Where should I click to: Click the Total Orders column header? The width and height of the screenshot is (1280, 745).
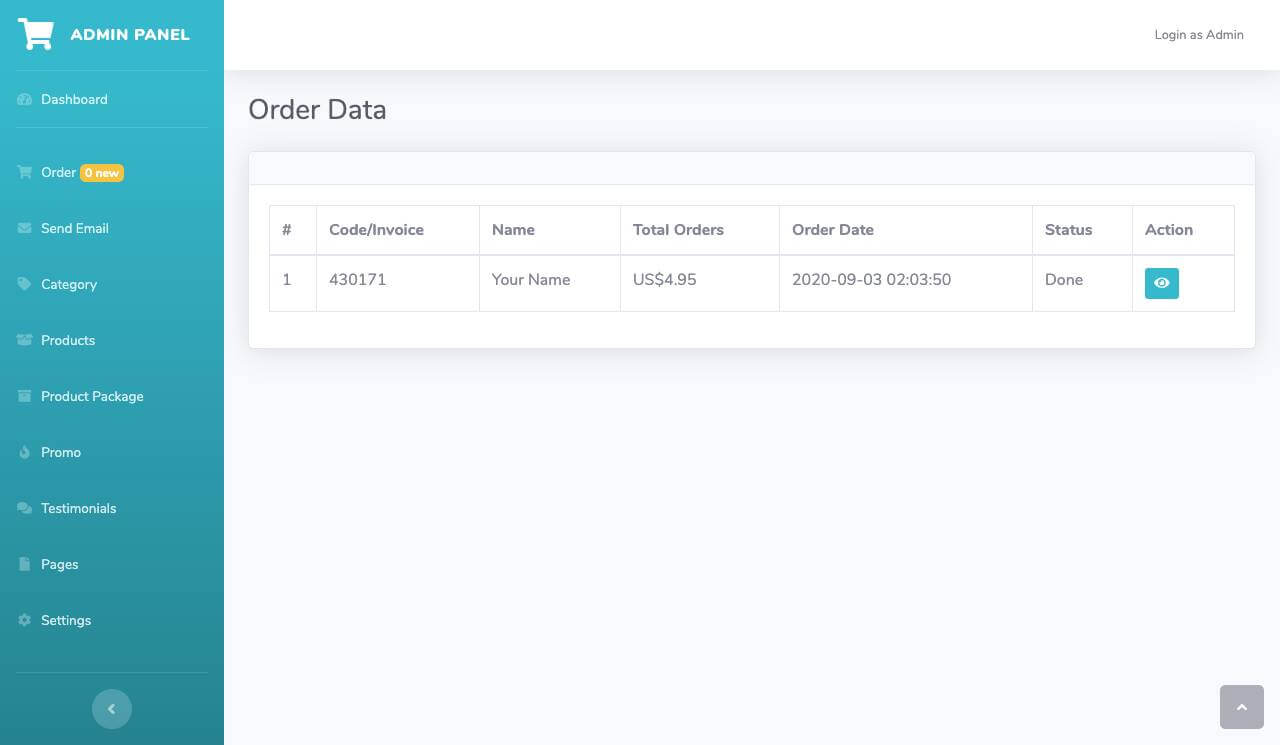pos(700,230)
